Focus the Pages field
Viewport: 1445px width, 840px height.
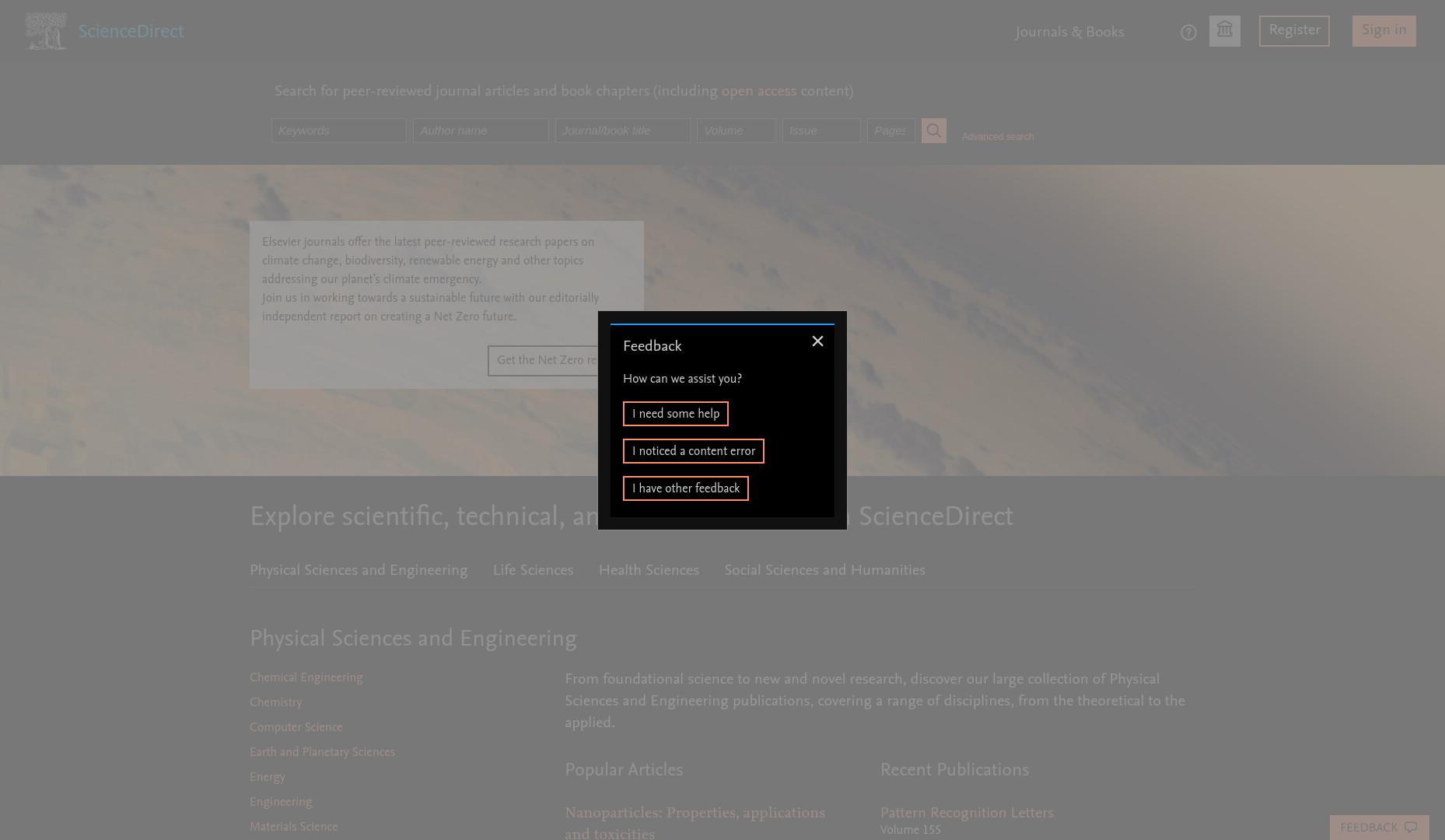[x=891, y=131]
